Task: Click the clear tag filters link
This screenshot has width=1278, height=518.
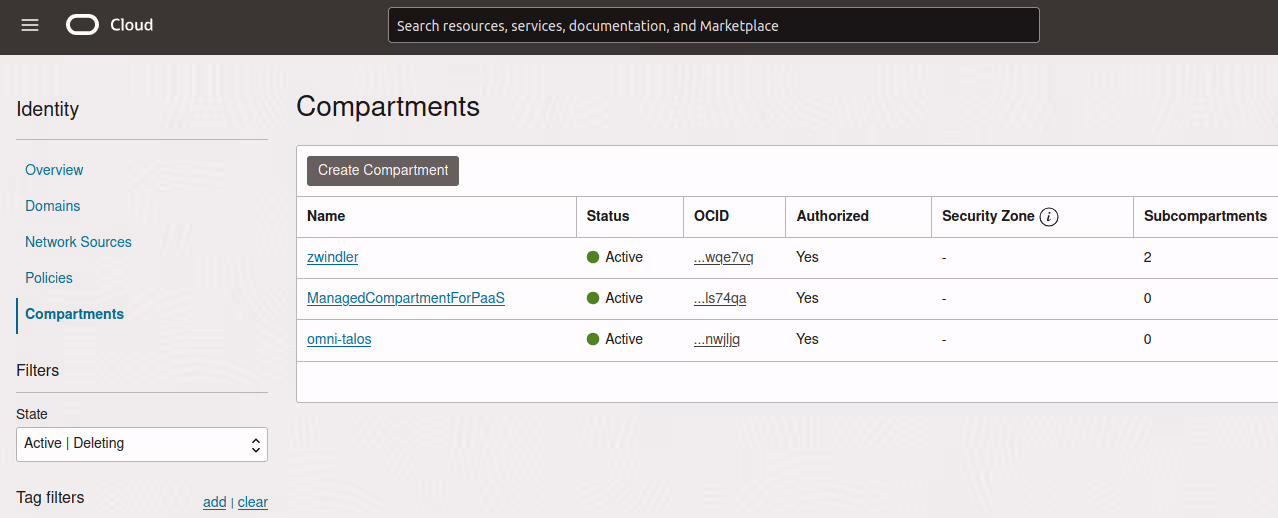Action: tap(252, 502)
